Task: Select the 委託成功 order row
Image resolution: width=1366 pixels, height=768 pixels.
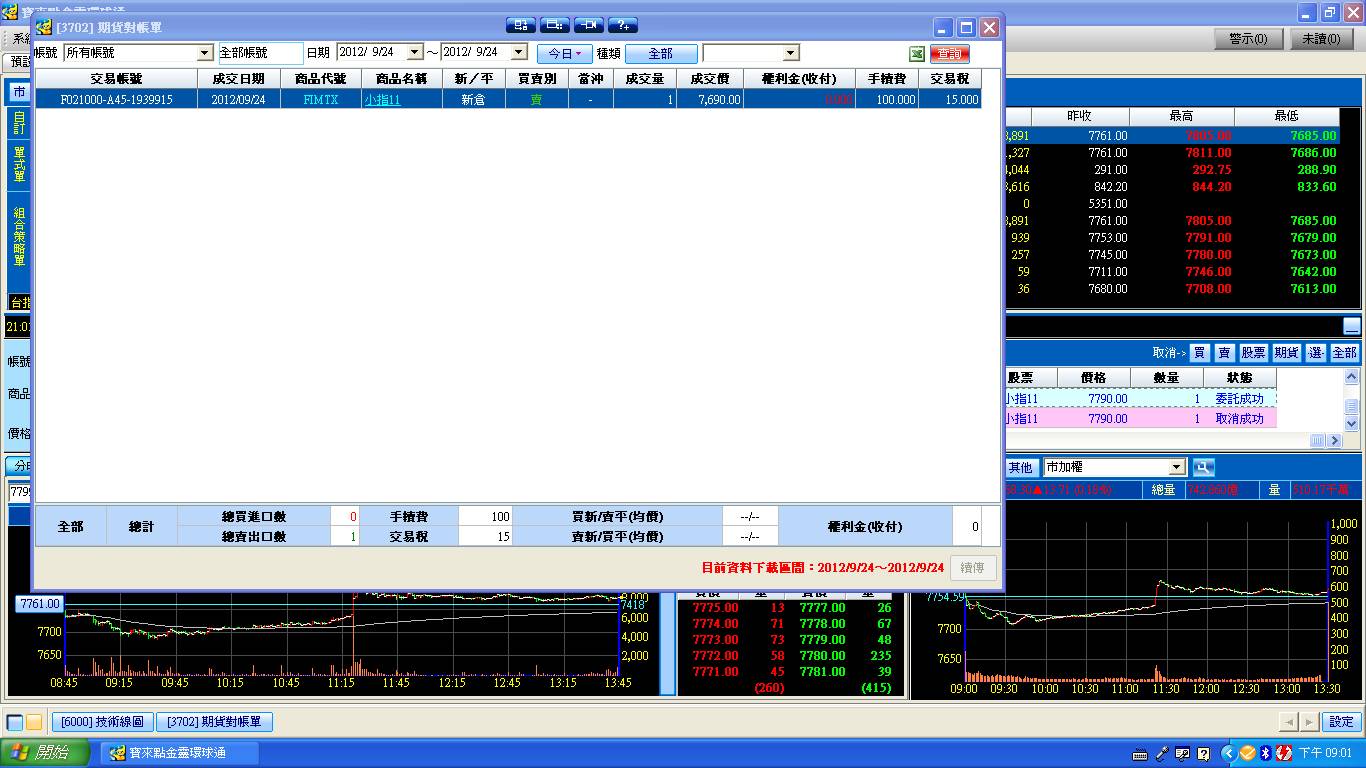Action: (x=1141, y=399)
